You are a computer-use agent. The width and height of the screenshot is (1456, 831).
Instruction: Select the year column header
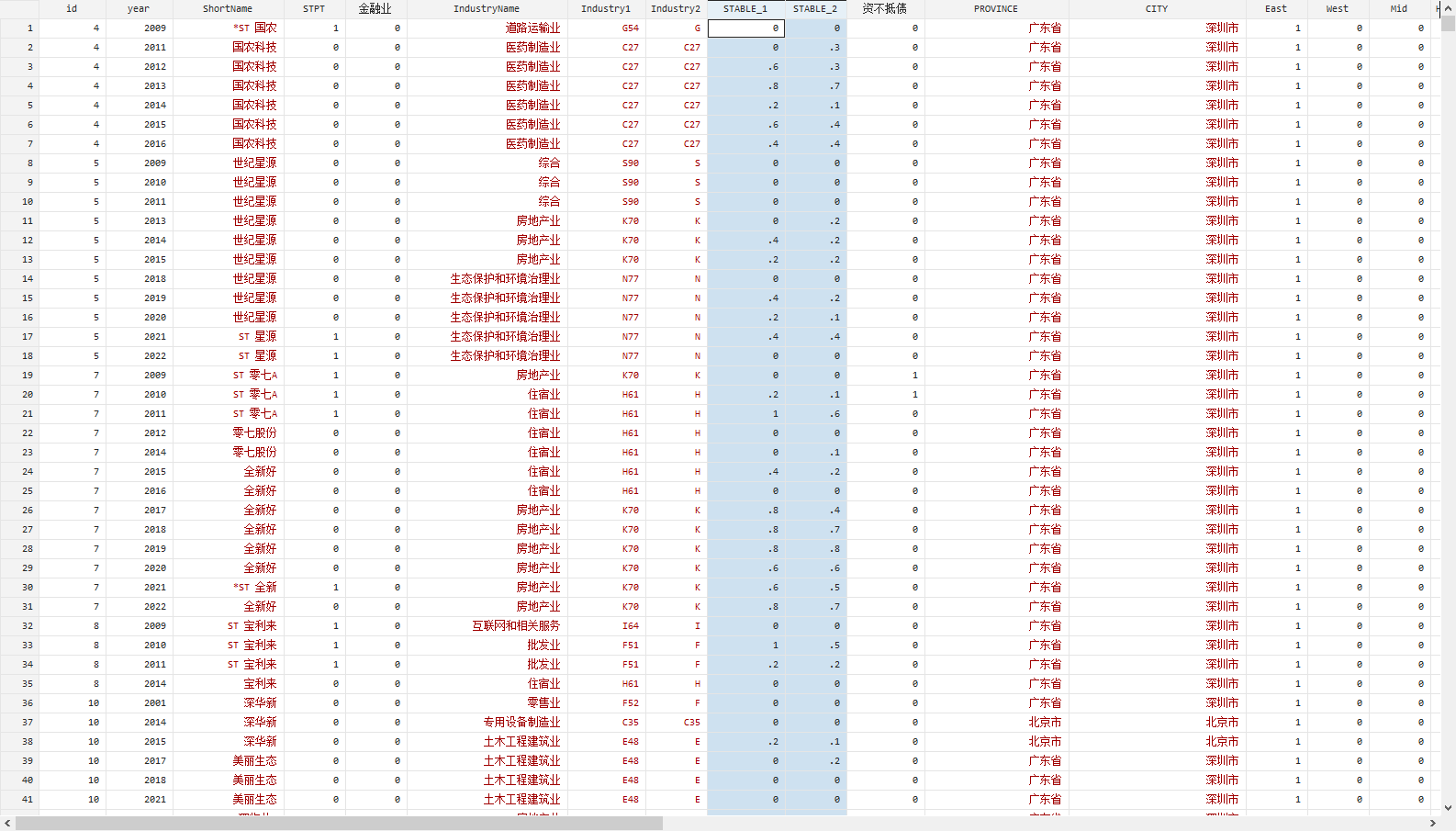point(139,9)
